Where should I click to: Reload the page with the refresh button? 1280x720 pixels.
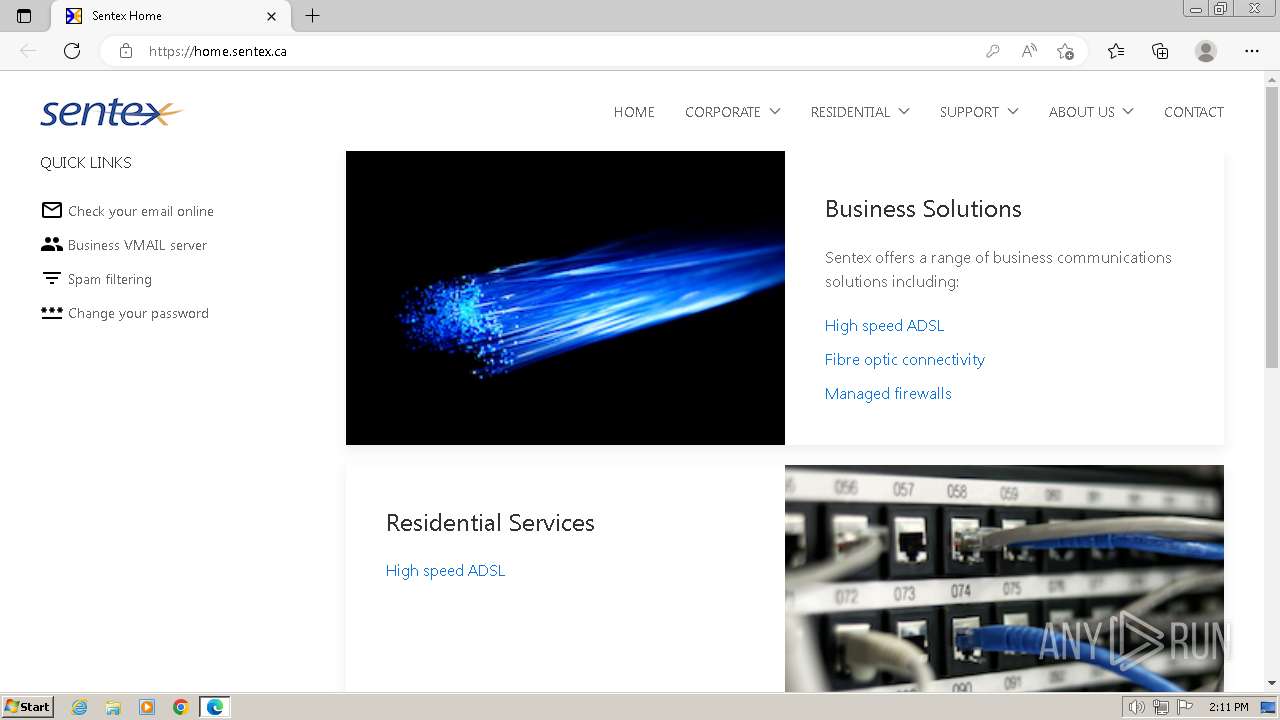coord(72,51)
